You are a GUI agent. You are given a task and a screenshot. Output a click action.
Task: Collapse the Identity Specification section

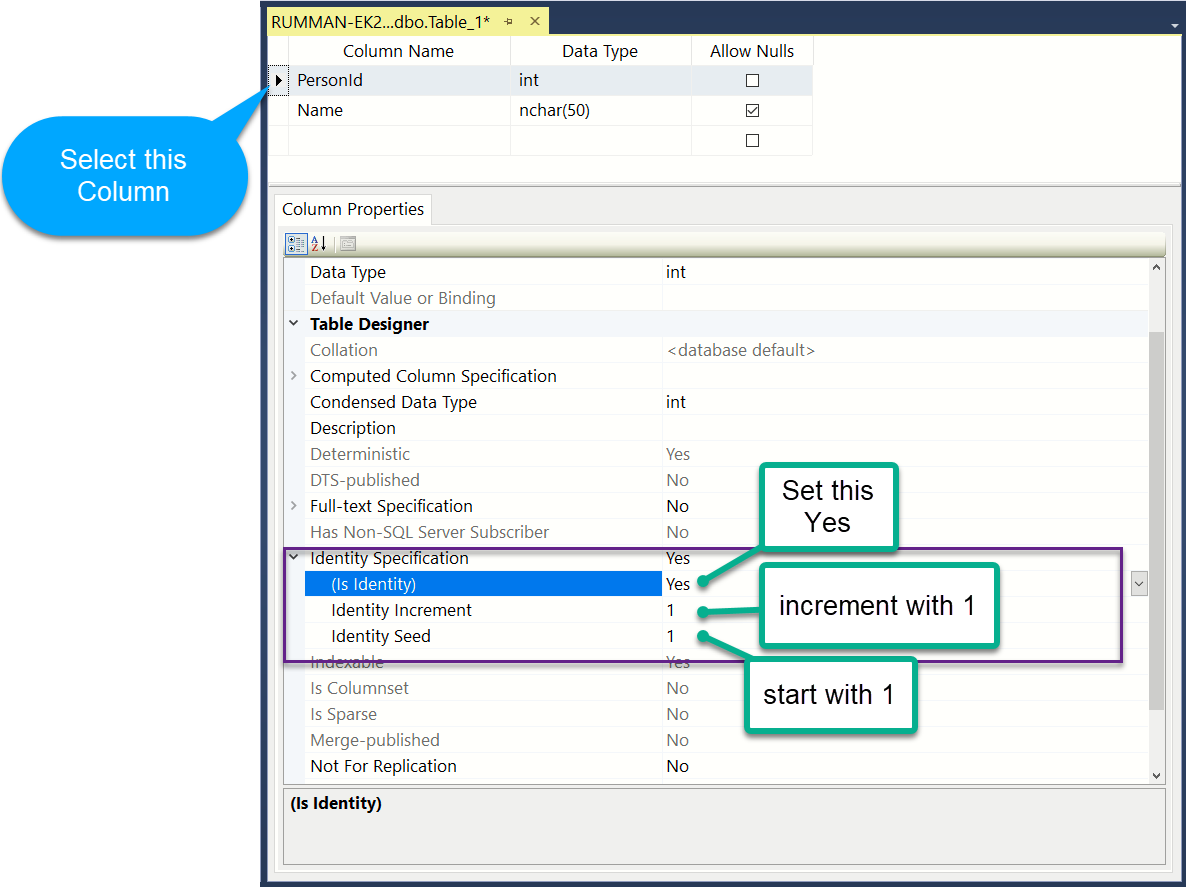point(294,558)
